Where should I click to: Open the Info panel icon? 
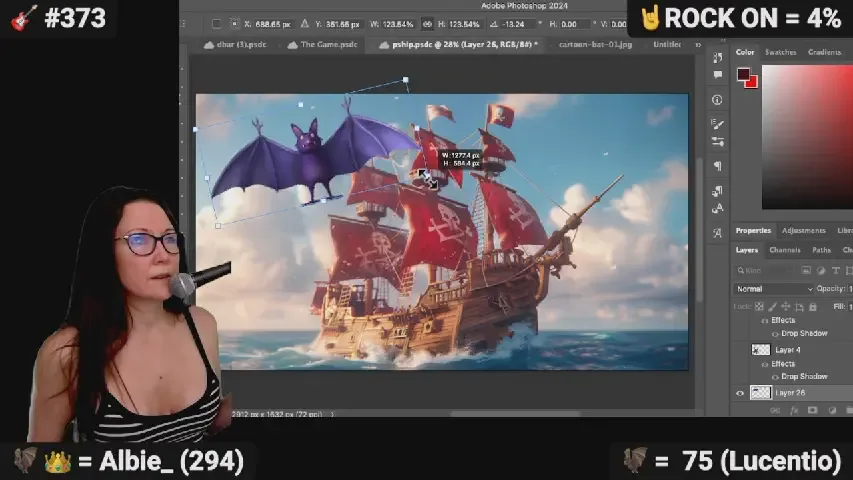point(717,100)
